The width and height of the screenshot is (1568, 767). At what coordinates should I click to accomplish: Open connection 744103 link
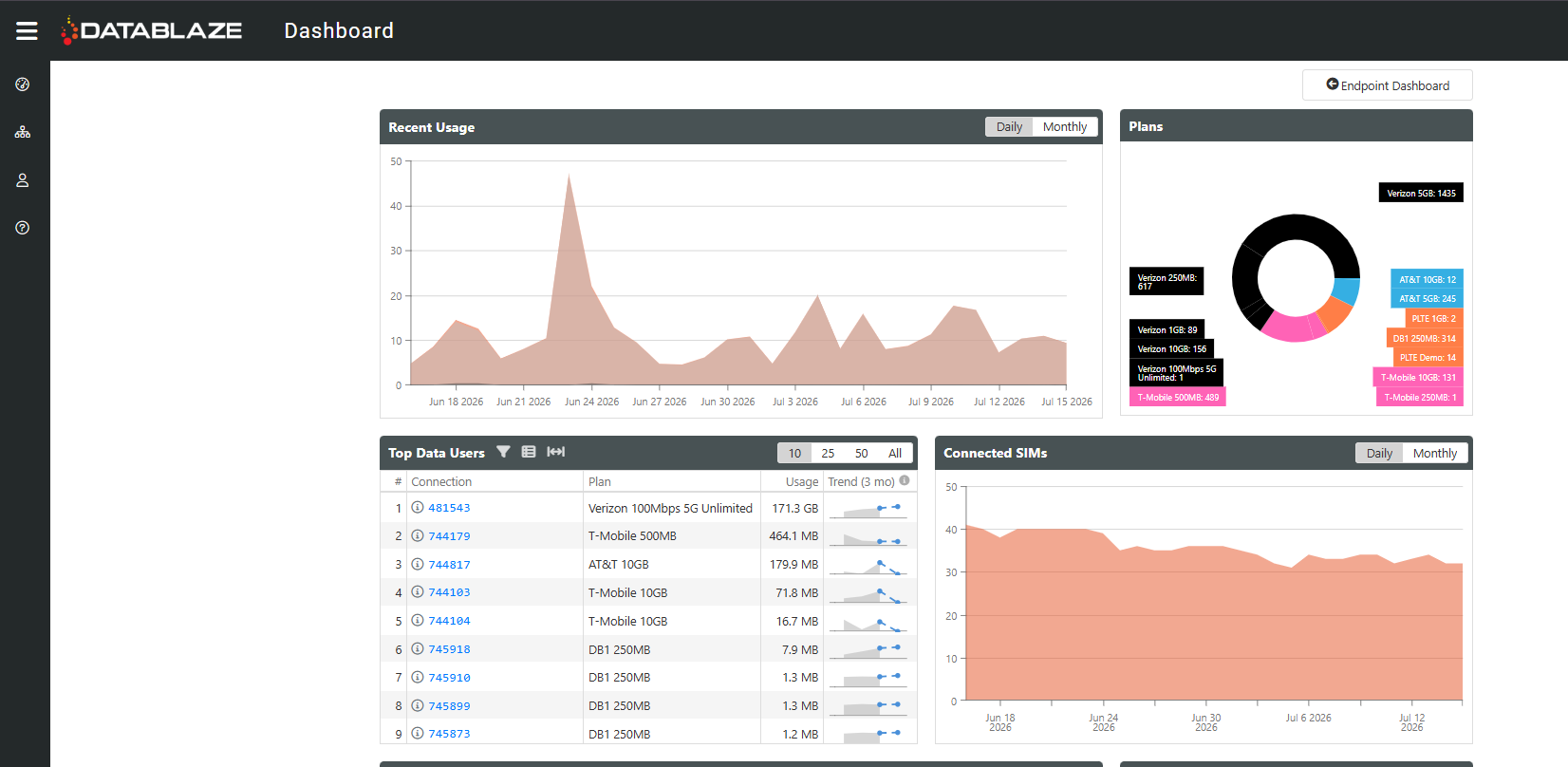coord(449,592)
